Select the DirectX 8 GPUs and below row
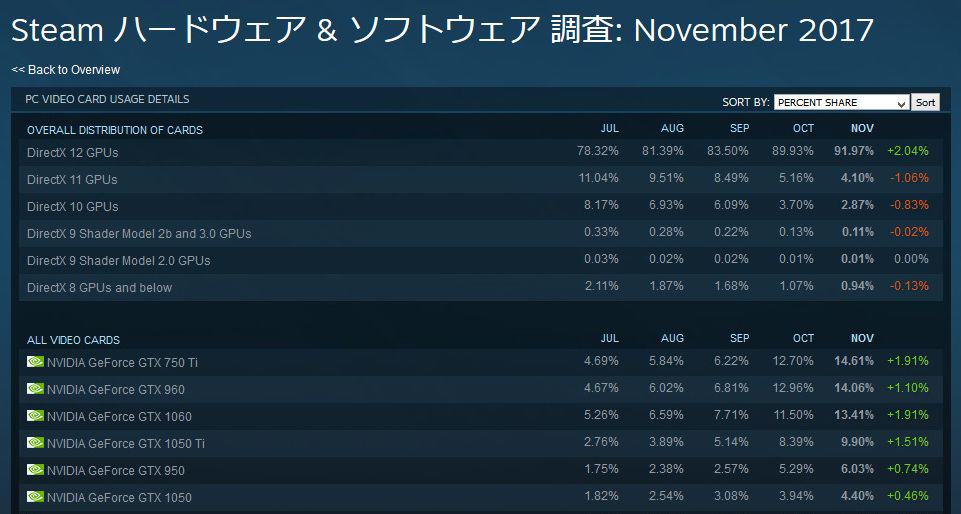 (480, 287)
